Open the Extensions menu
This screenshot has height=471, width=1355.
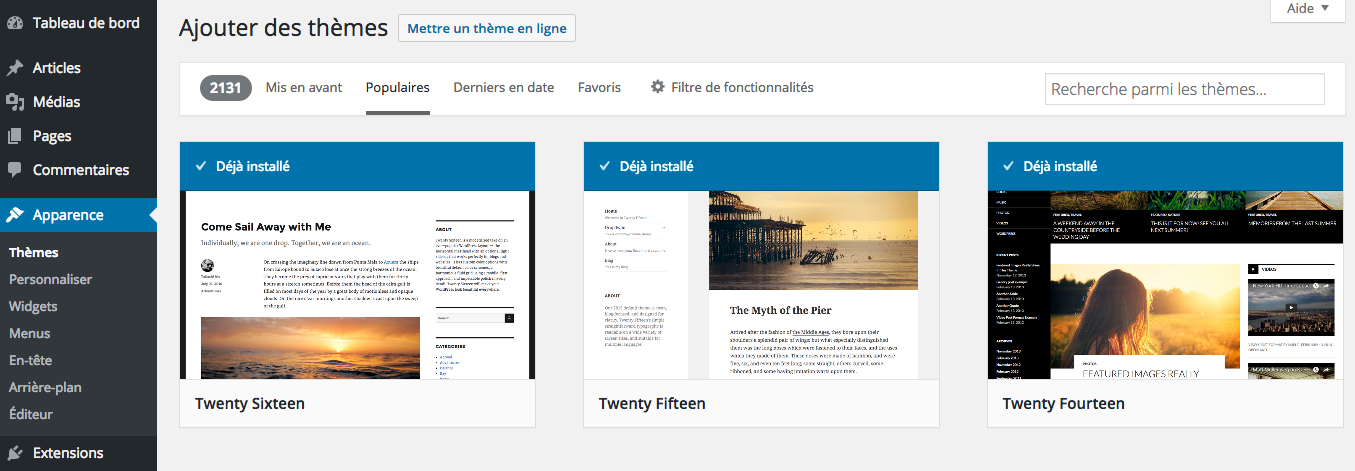pos(78,453)
